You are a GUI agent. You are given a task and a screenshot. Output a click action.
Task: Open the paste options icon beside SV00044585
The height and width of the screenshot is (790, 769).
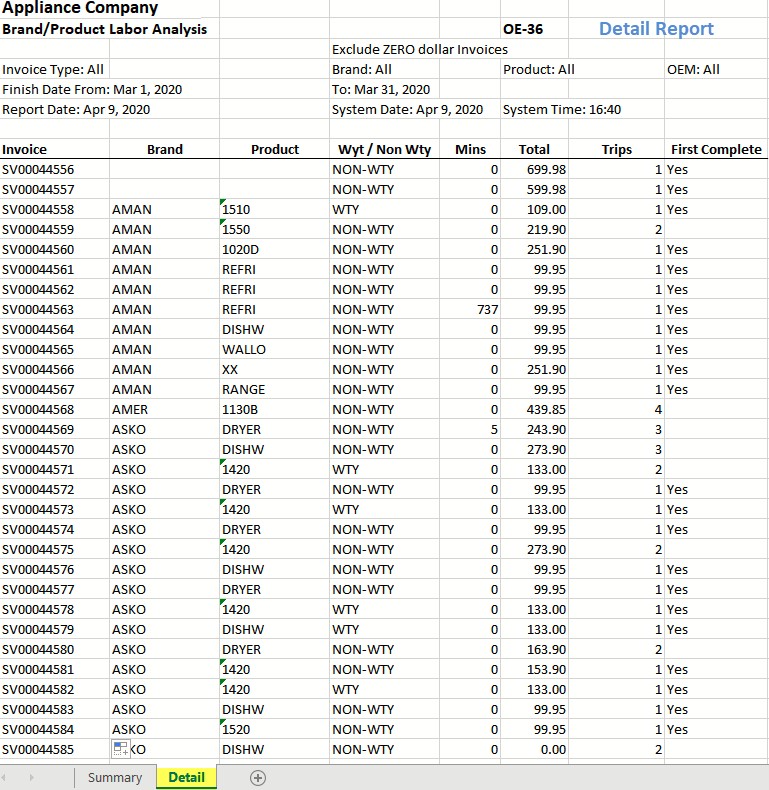(x=120, y=749)
